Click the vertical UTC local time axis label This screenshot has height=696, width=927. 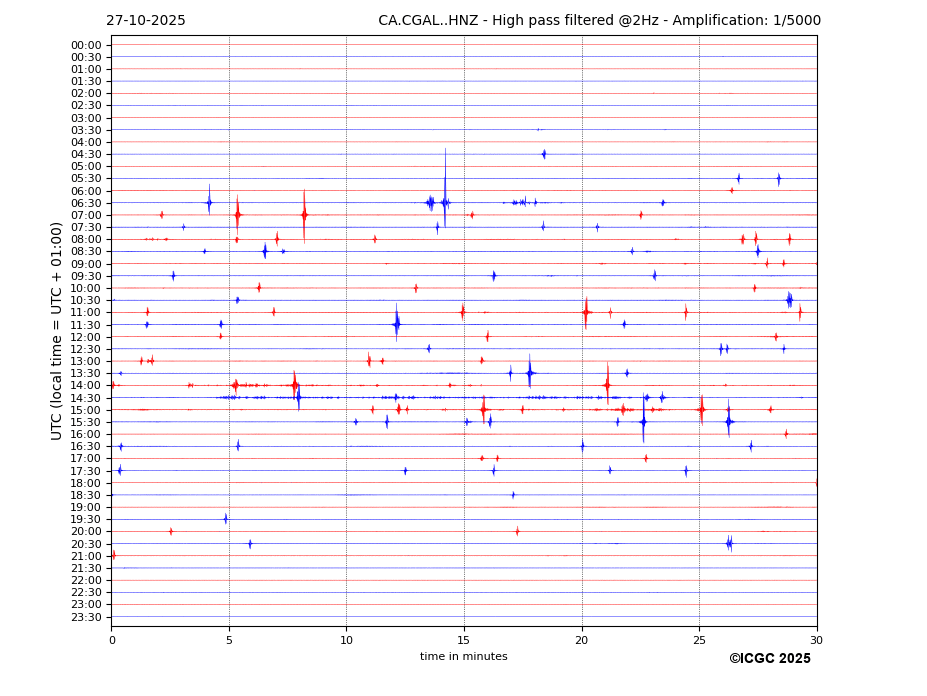coord(57,330)
